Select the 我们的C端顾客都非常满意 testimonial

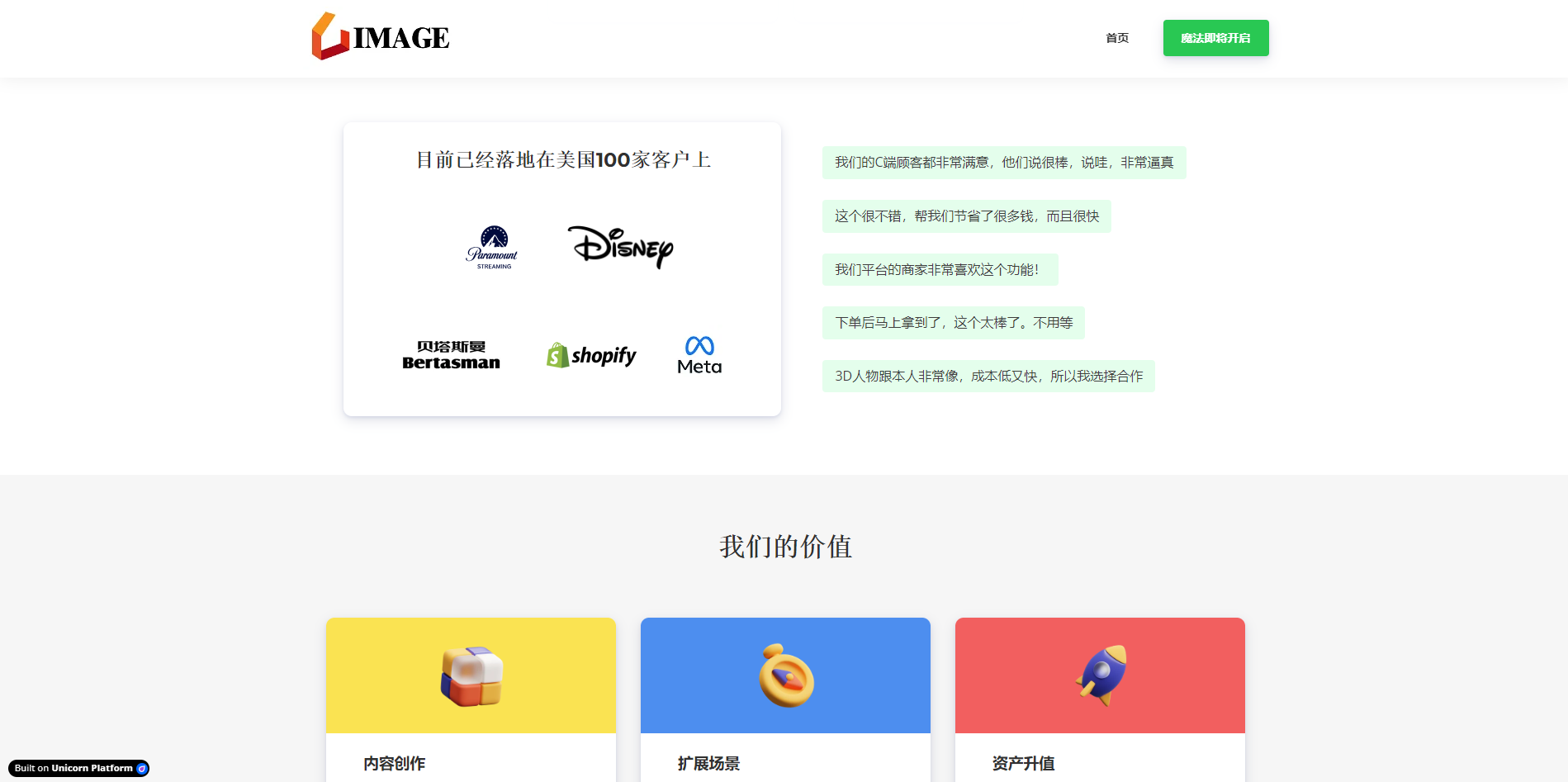[x=1003, y=163]
